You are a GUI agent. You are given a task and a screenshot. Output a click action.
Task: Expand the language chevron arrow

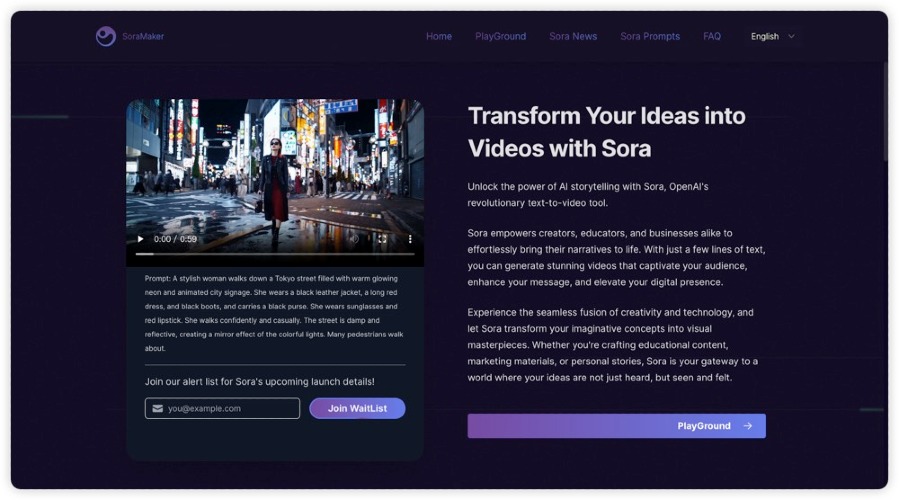pos(791,36)
